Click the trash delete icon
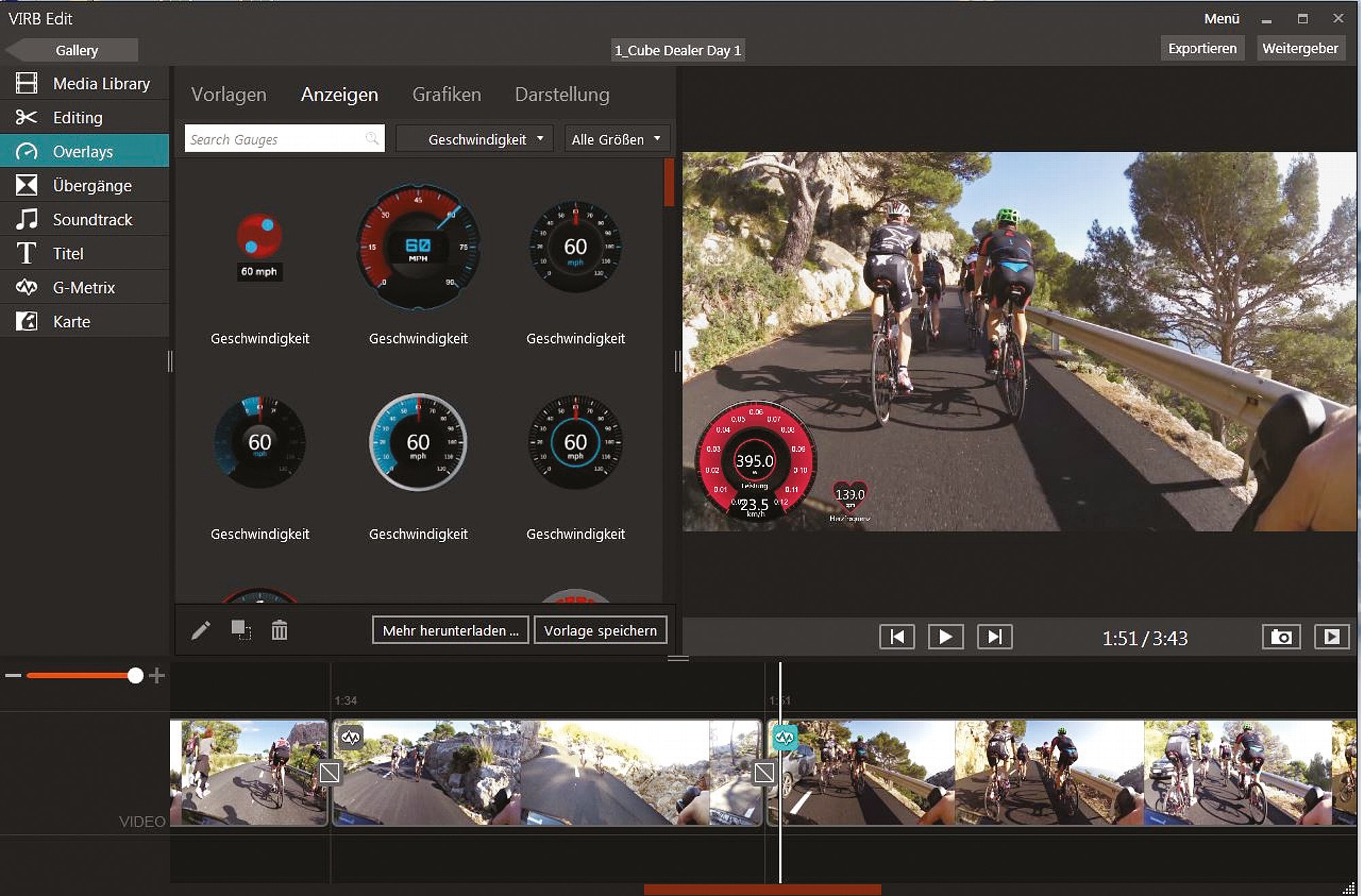This screenshot has height=896, width=1361. point(279,631)
